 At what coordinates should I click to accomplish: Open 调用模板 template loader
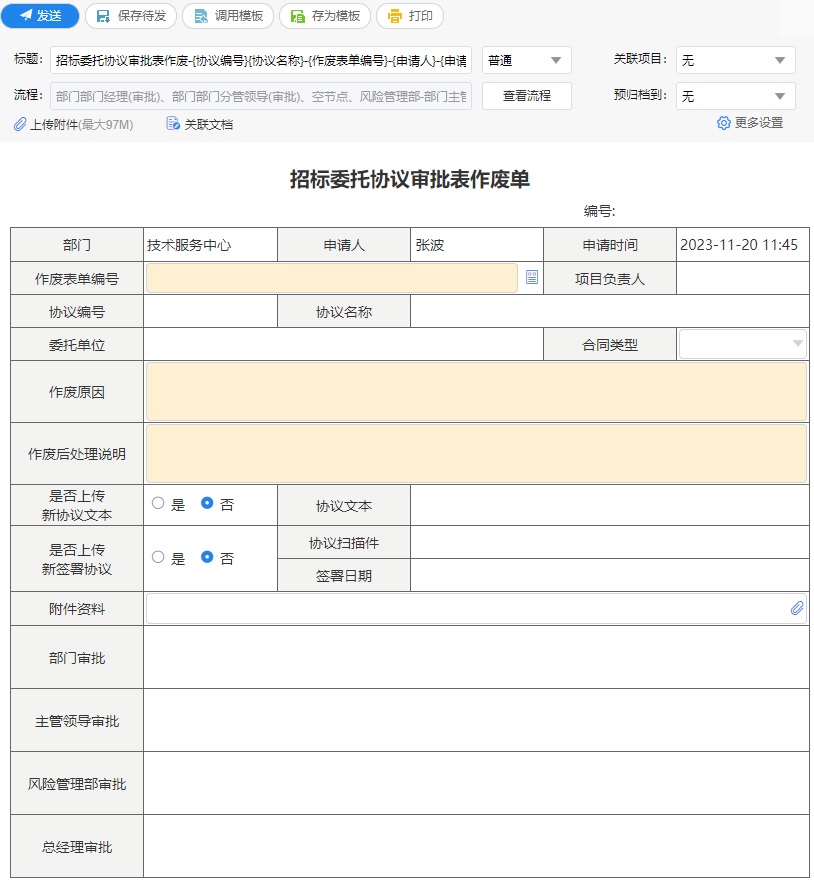(x=228, y=16)
